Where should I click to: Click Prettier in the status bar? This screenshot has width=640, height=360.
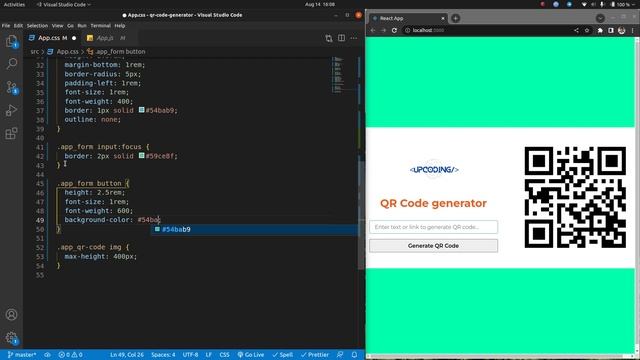tap(315, 355)
